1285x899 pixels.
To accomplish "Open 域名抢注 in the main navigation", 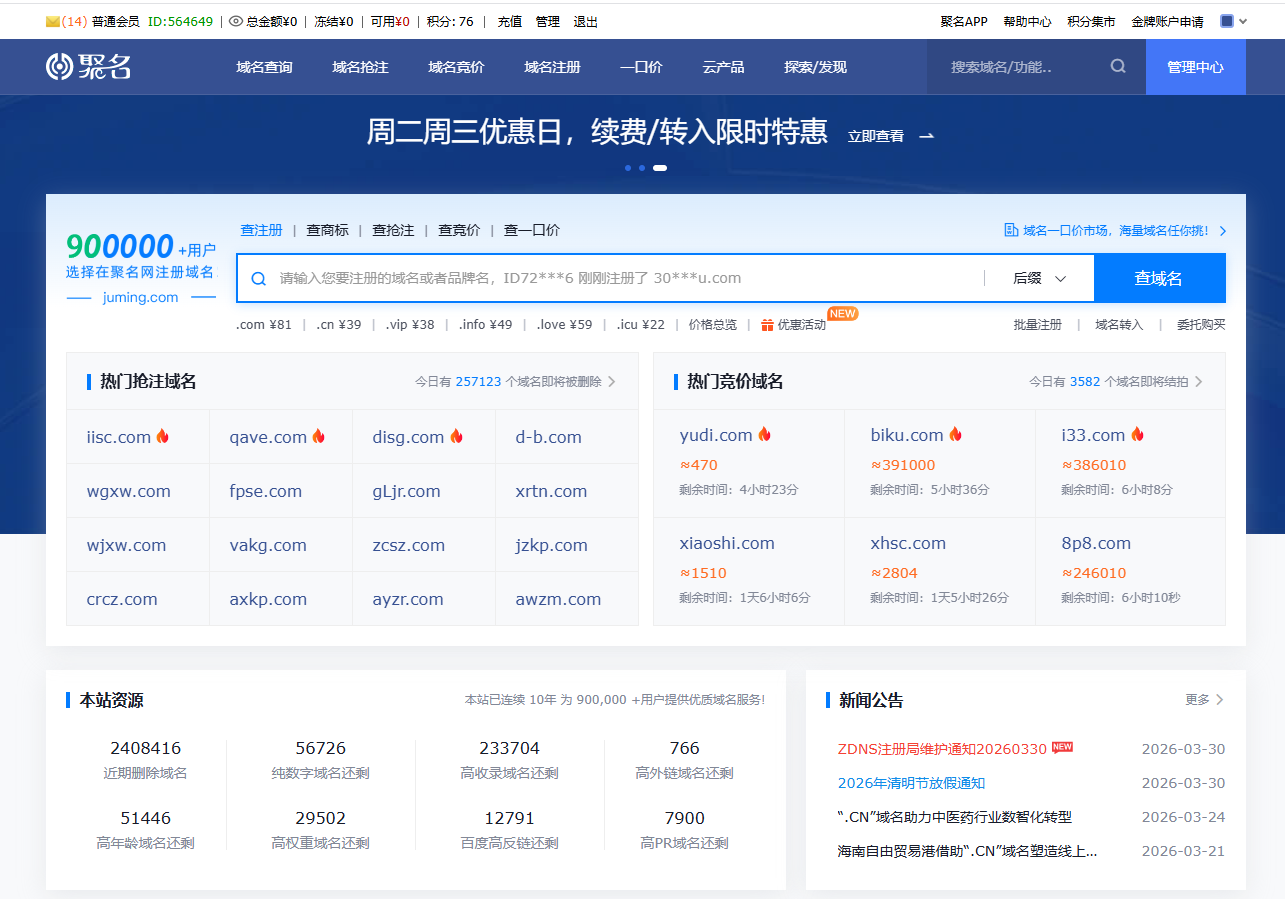I will click(x=360, y=67).
